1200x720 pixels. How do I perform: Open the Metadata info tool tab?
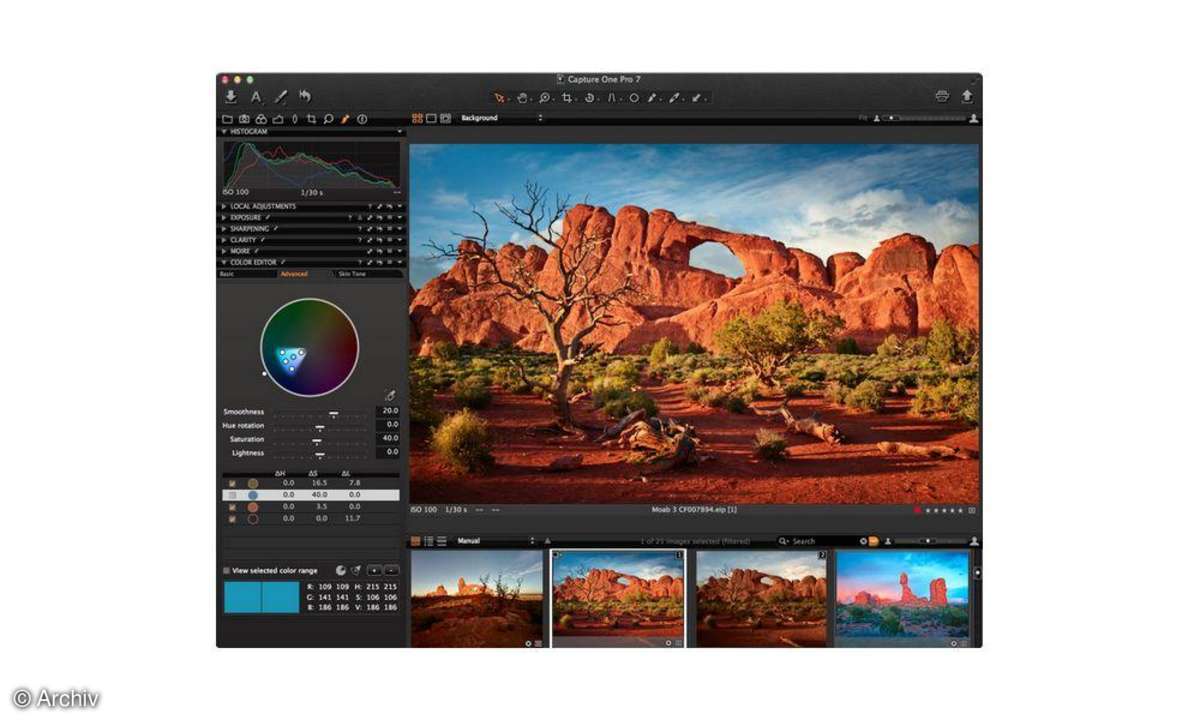tap(362, 119)
